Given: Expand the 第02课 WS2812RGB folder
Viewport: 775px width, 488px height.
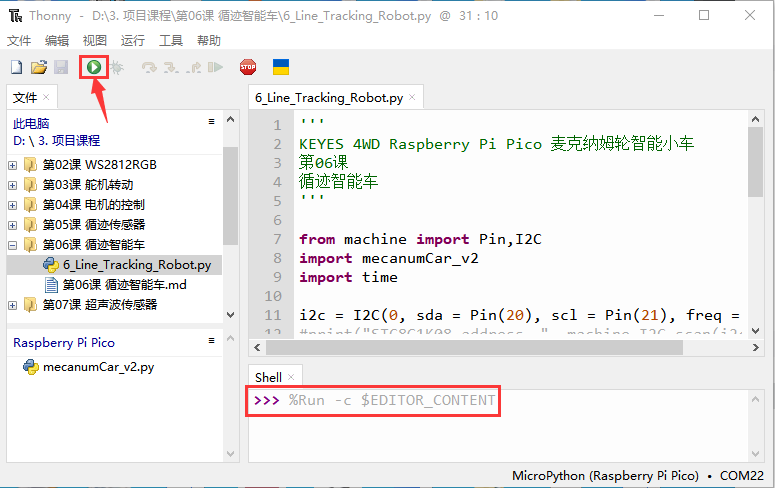Looking at the screenshot, I should pos(13,165).
